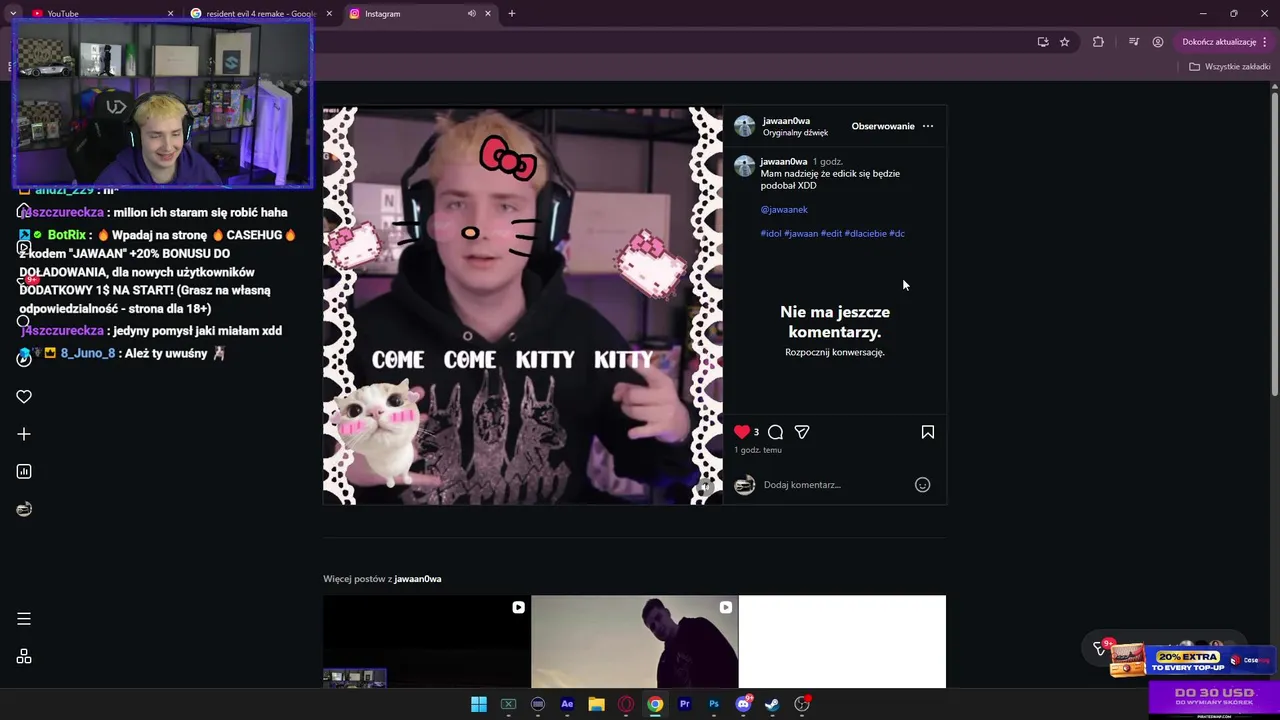Viewport: 1280px width, 720px height.
Task: Share the post with the paper plane icon
Action: [x=802, y=432]
